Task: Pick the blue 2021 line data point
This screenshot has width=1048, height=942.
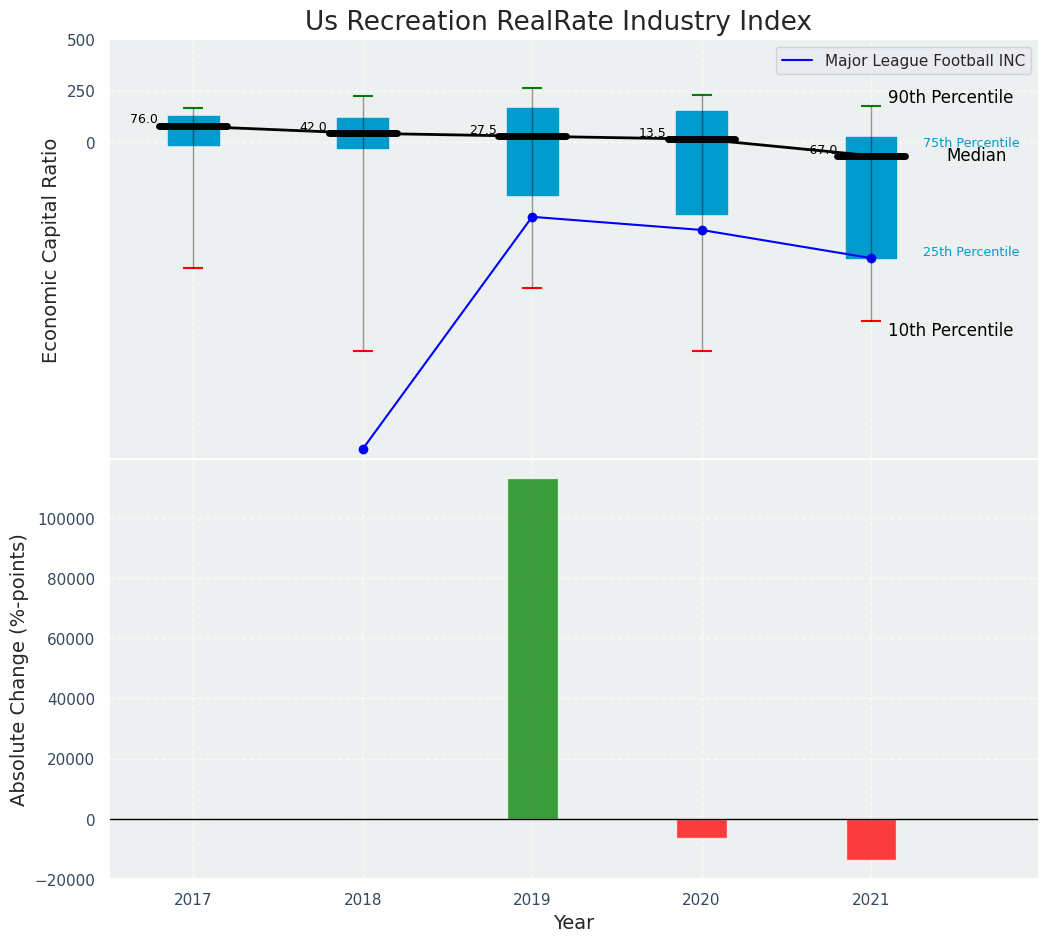Action: (871, 258)
